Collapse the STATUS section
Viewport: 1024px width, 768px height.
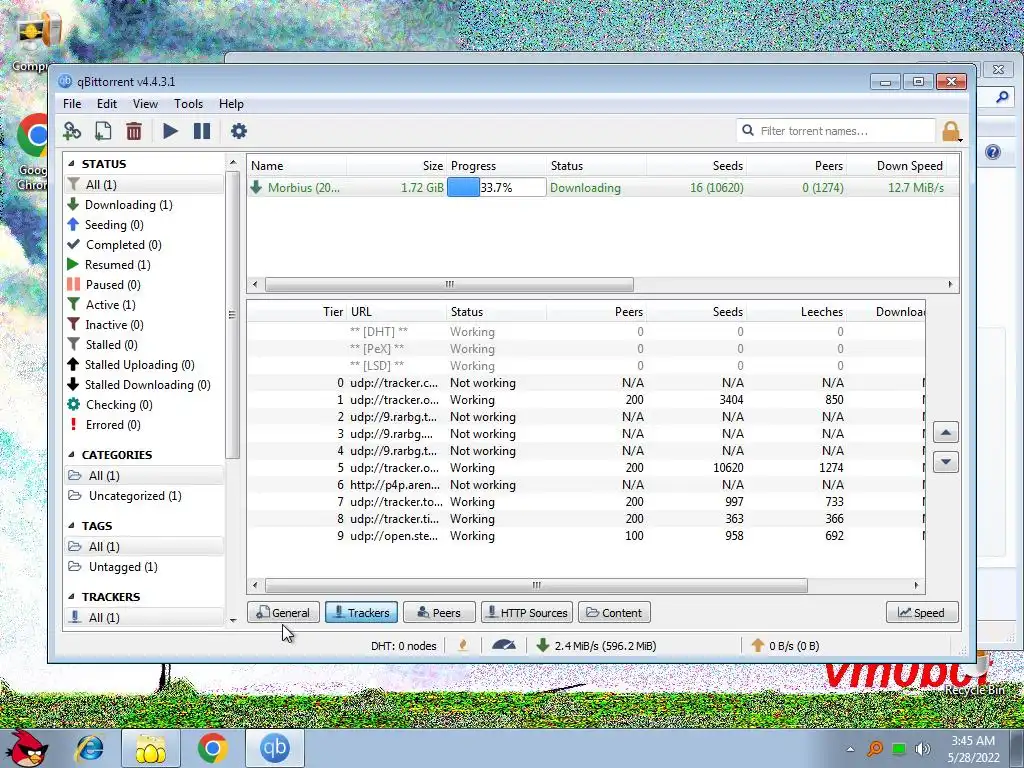pyautogui.click(x=71, y=164)
